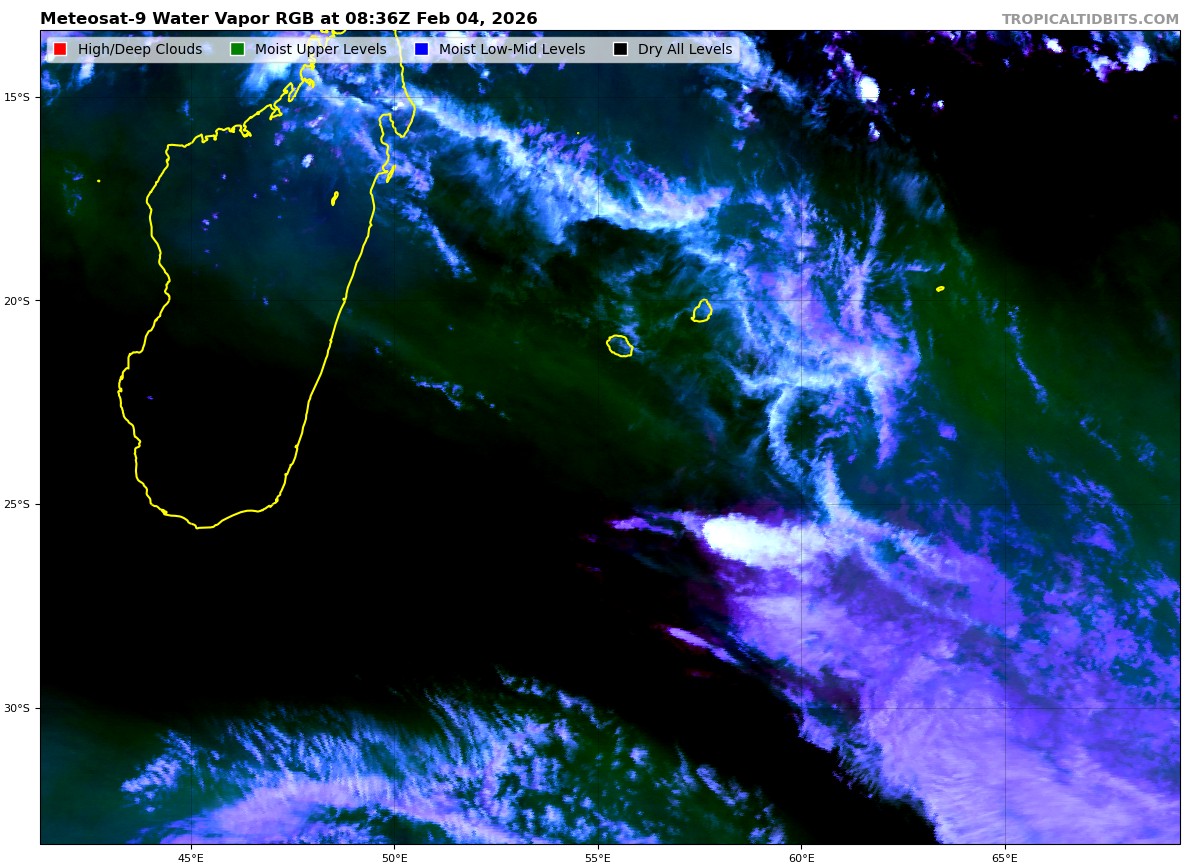Click the Meteosat-9 Water Vapor RGB title
This screenshot has width=1200, height=867.
288,19
